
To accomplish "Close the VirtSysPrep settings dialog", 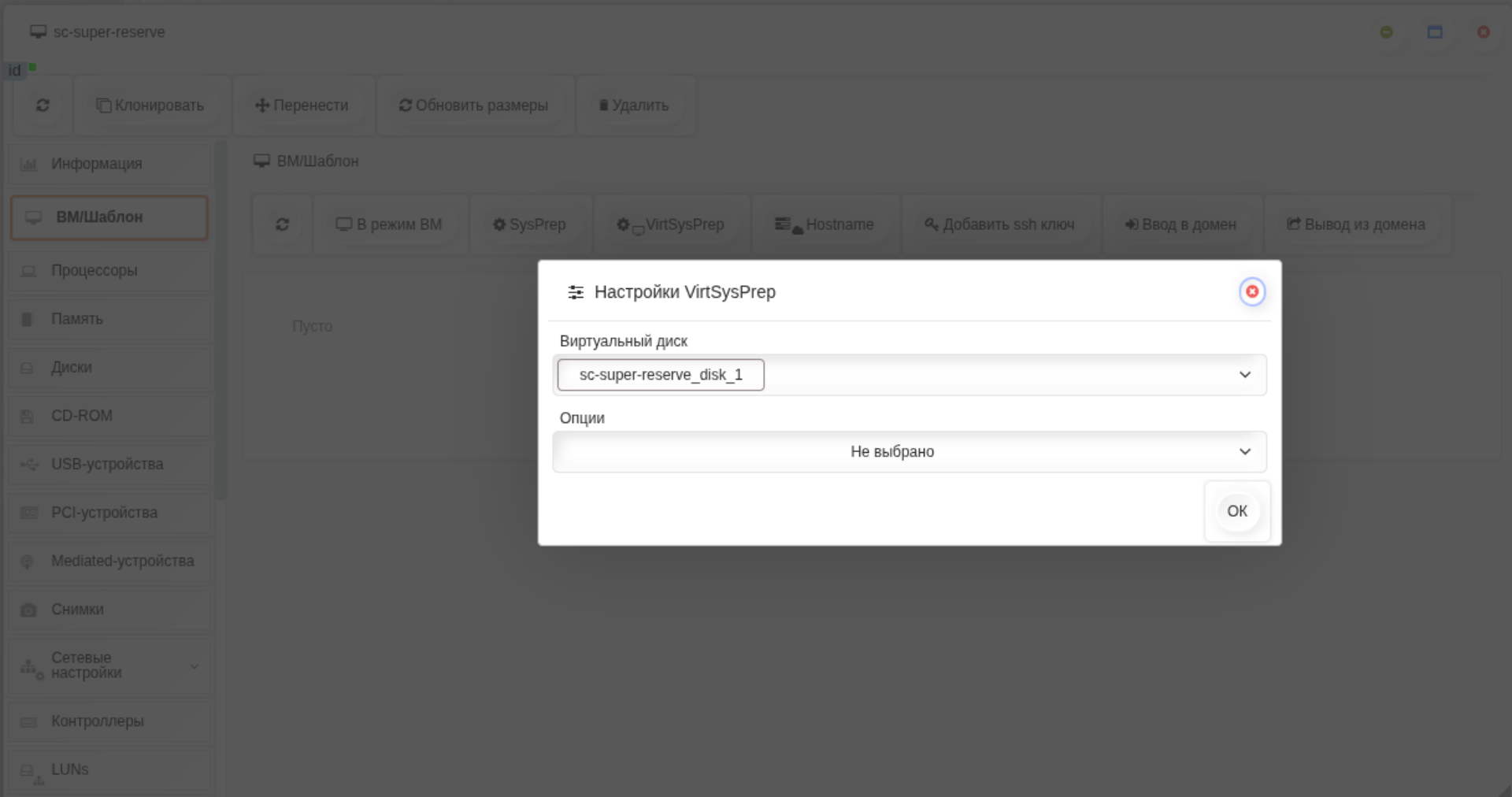I will [x=1251, y=291].
